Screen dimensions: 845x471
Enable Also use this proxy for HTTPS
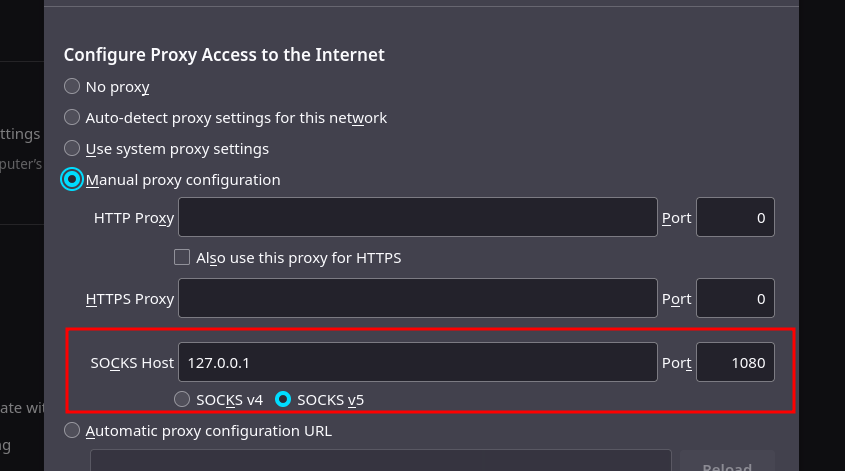tap(182, 257)
